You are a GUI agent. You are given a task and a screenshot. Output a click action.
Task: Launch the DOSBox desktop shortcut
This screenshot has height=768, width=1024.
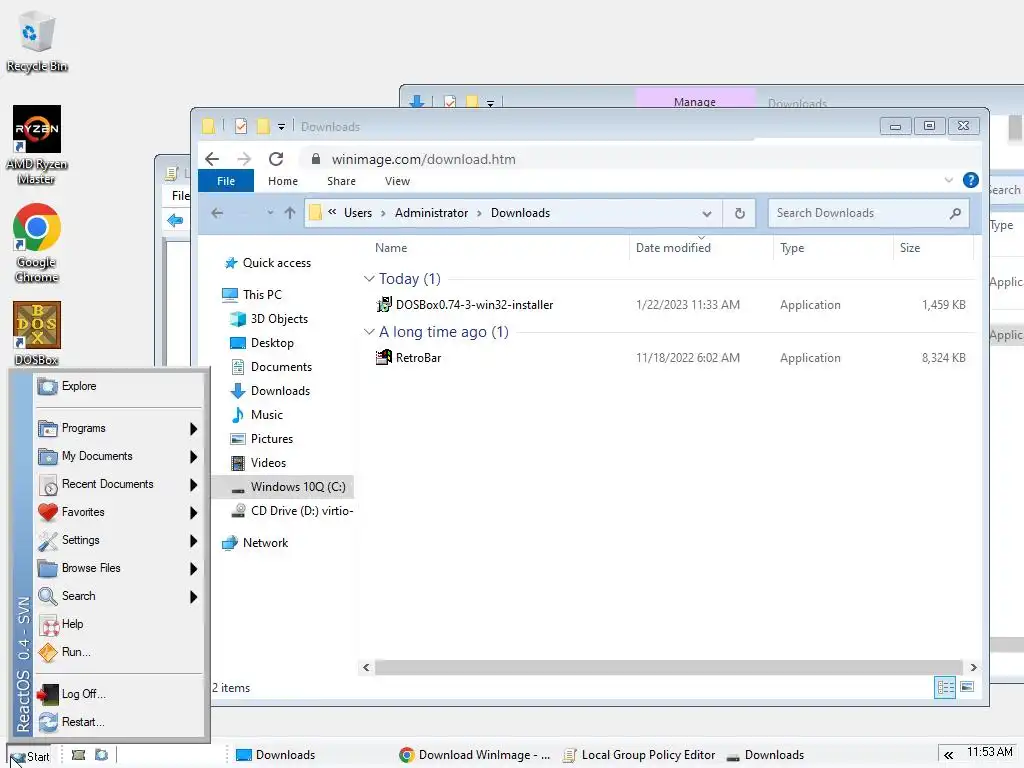37,333
